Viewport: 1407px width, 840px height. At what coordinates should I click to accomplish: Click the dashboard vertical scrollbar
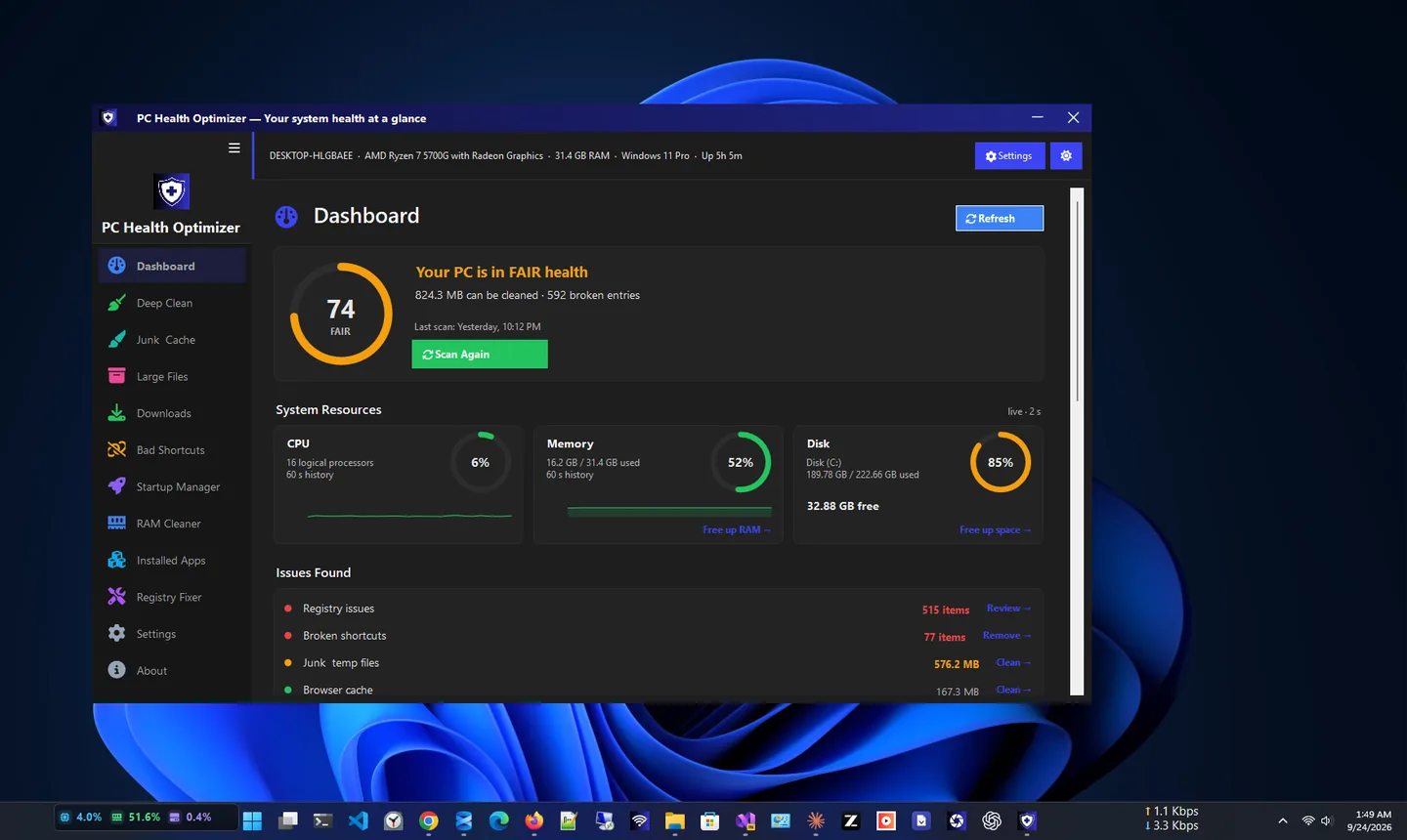click(1078, 441)
